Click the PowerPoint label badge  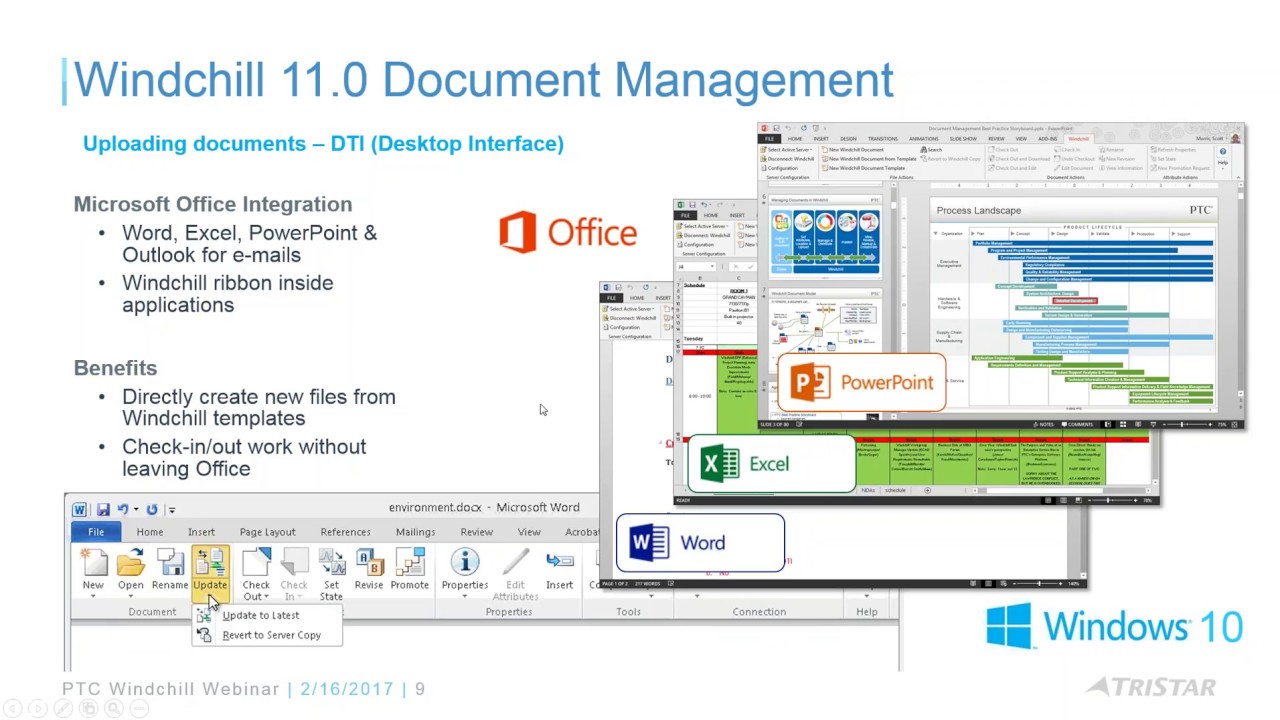[x=861, y=382]
